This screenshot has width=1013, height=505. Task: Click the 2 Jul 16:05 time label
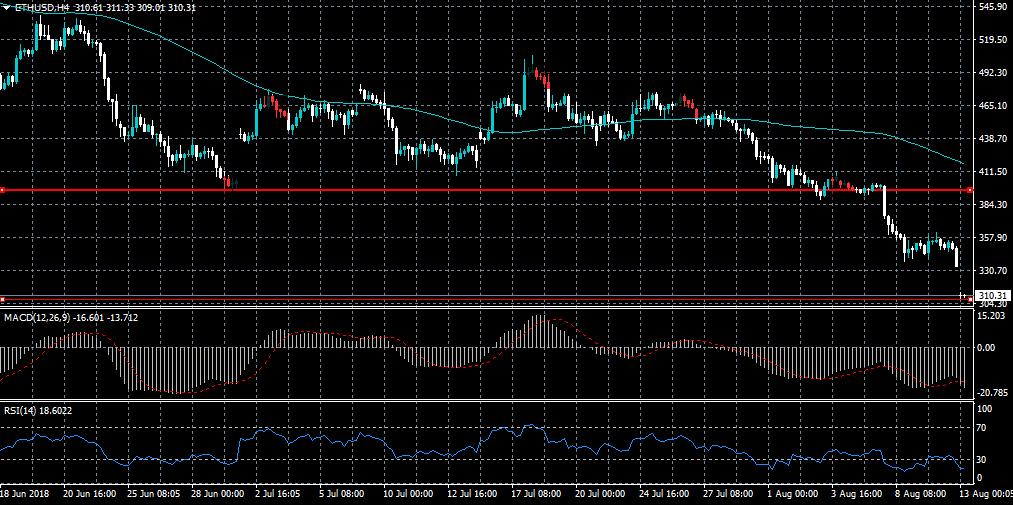[x=280, y=493]
